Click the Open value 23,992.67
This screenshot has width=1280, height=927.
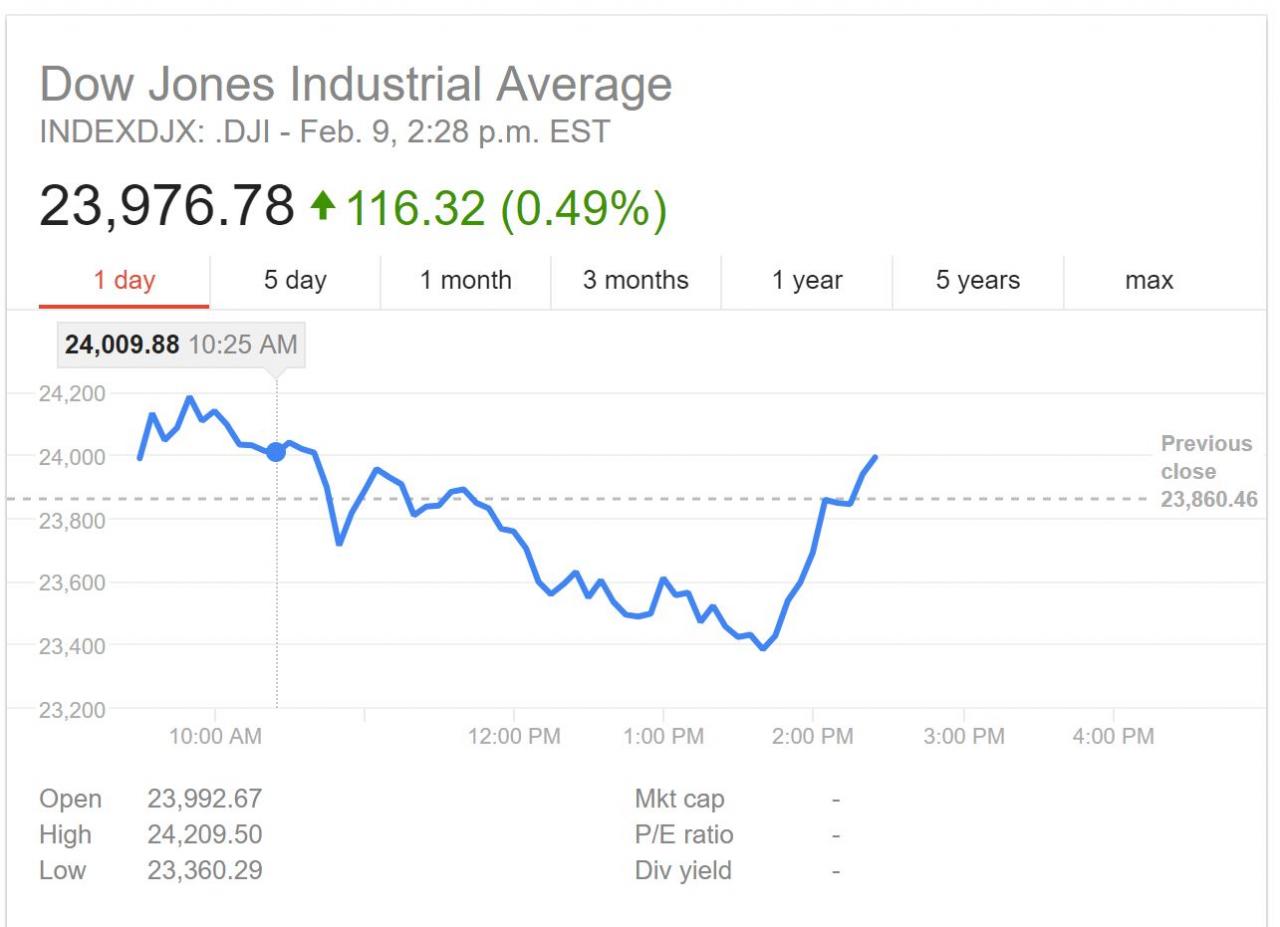pyautogui.click(x=205, y=799)
